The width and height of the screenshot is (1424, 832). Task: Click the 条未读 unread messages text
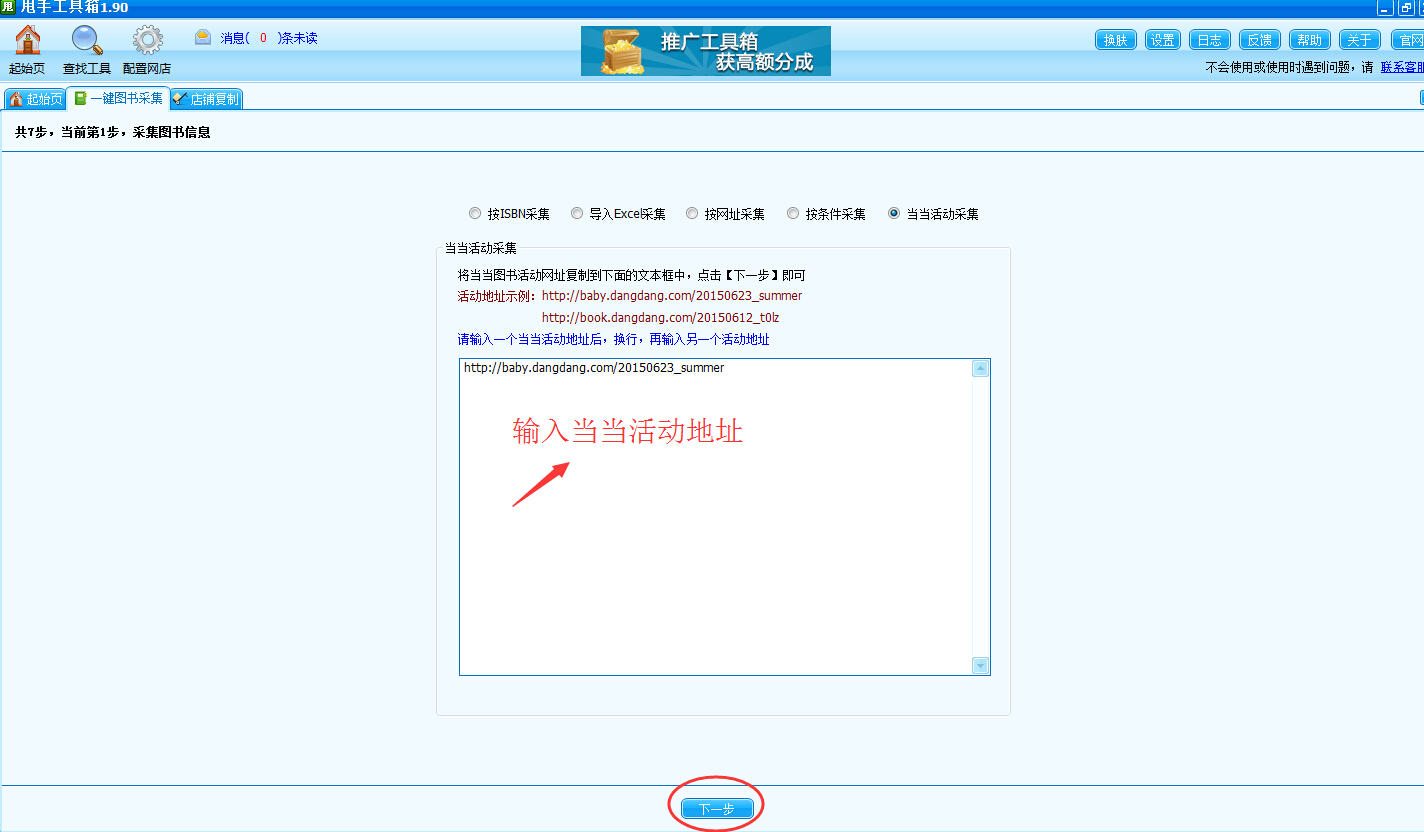point(299,38)
